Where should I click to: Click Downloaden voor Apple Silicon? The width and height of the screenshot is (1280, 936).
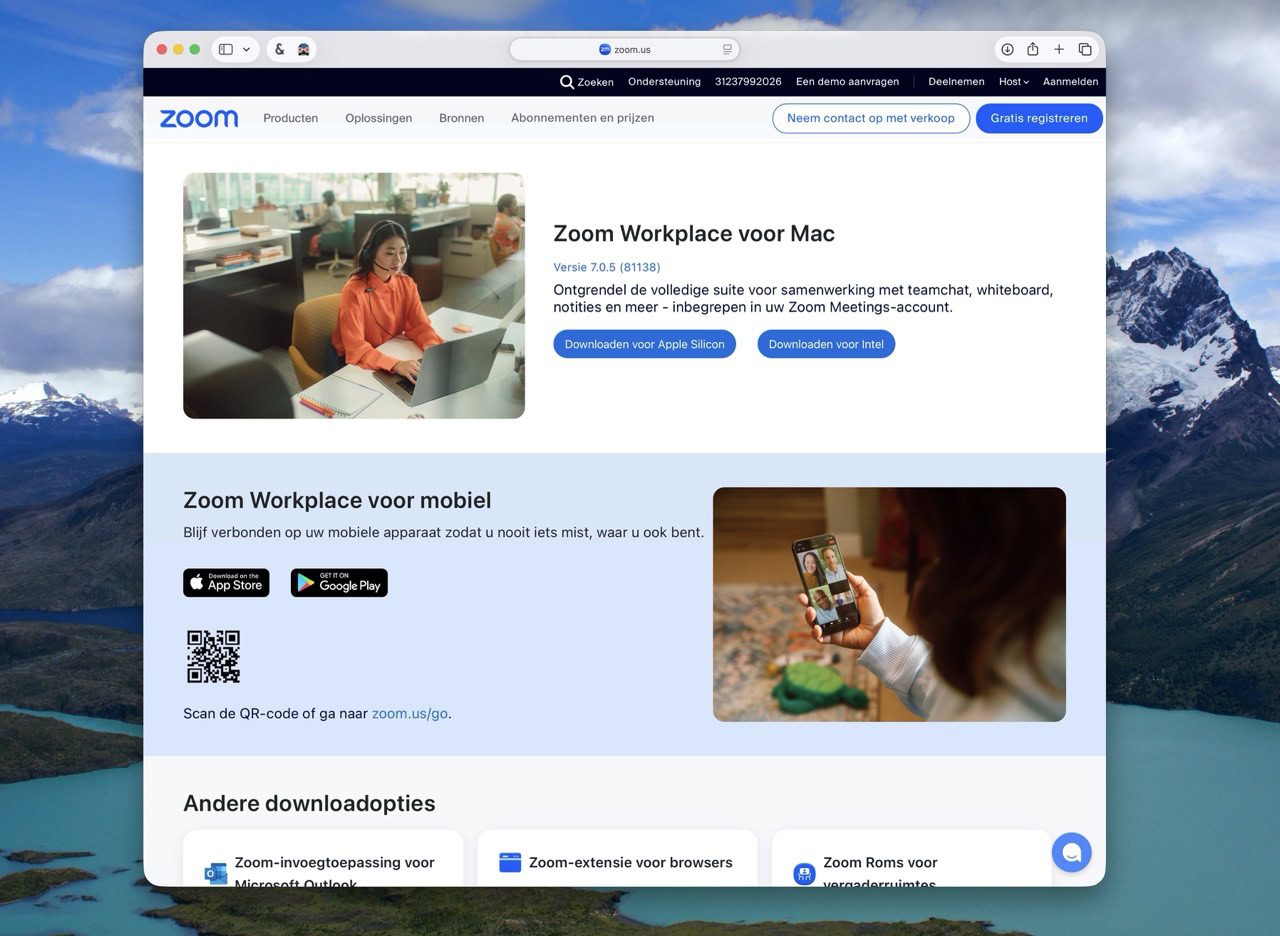tap(644, 344)
